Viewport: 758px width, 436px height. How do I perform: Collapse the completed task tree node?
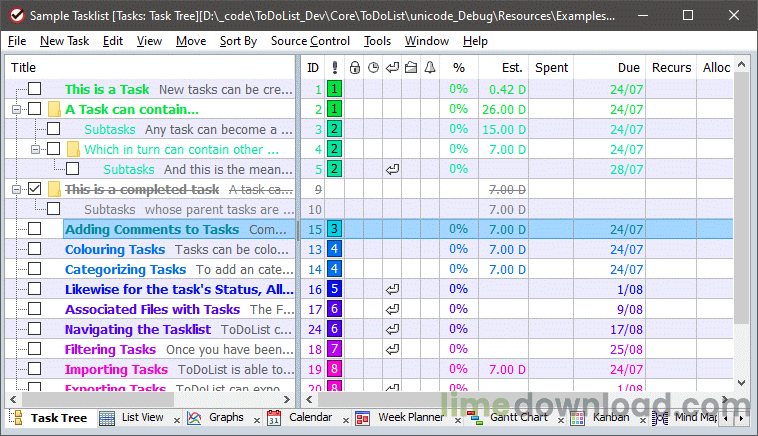(x=16, y=189)
